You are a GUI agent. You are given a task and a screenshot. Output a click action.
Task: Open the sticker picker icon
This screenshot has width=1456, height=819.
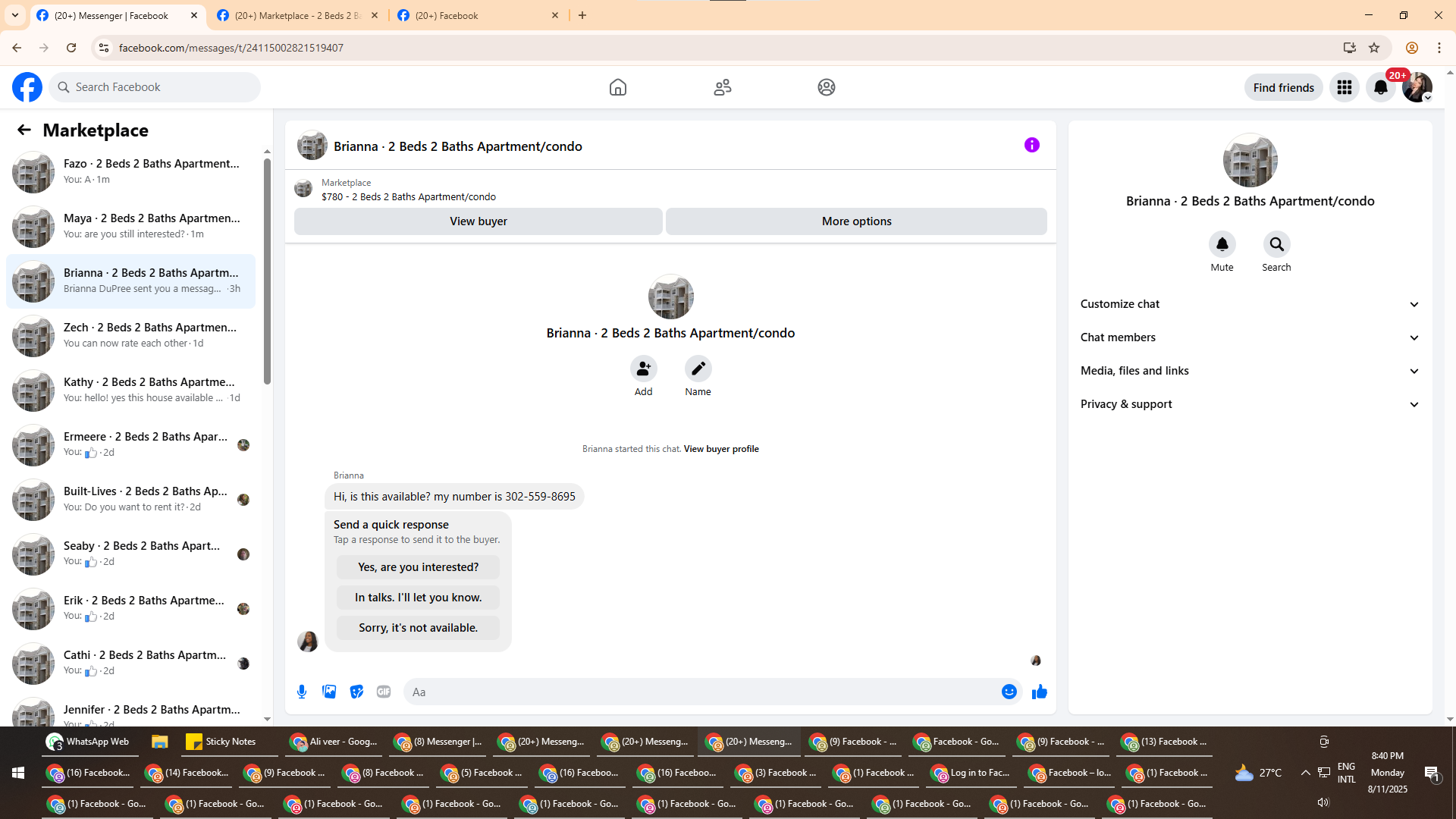tap(356, 692)
